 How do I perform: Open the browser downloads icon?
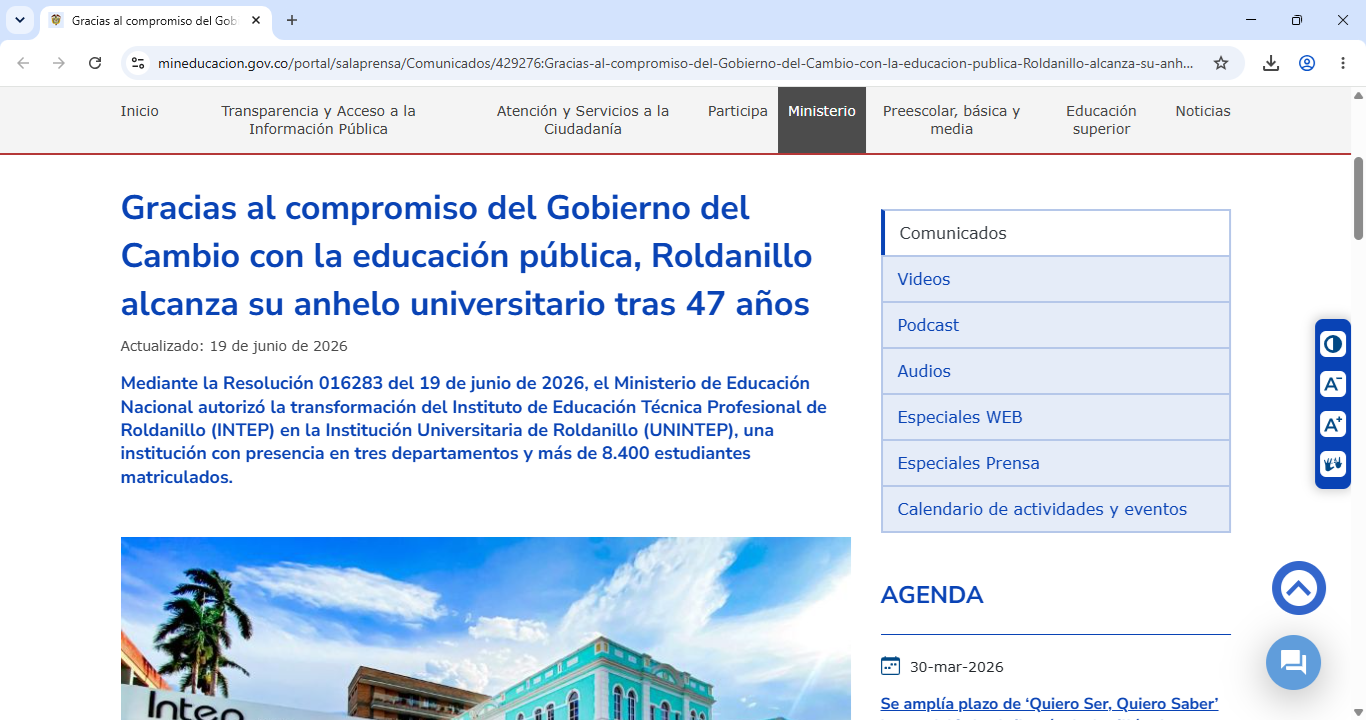pyautogui.click(x=1271, y=63)
